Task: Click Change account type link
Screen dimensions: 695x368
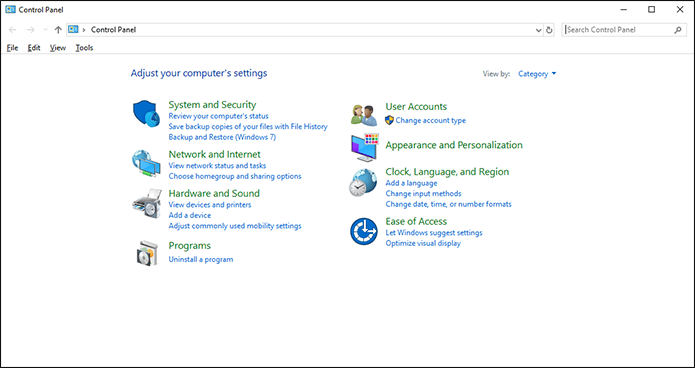Action: pos(431,120)
